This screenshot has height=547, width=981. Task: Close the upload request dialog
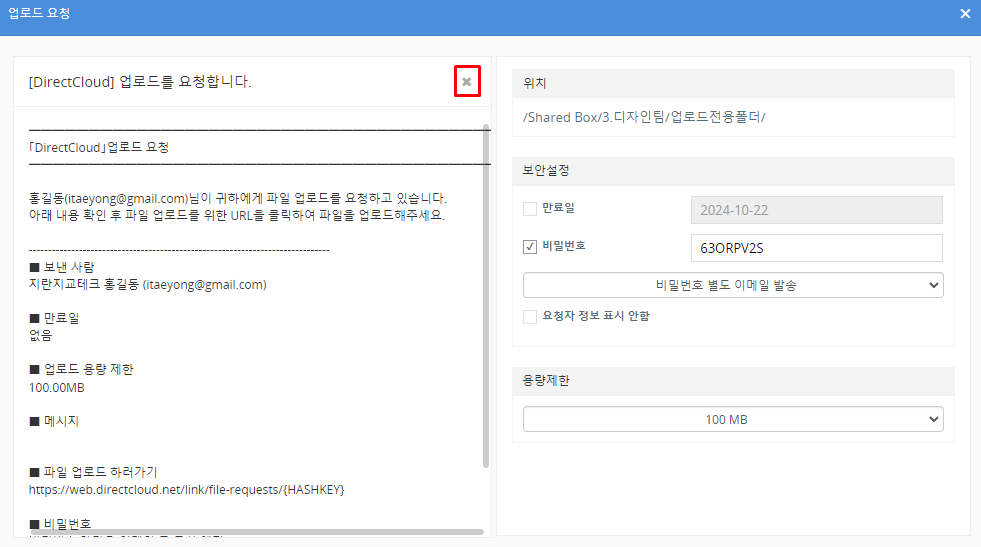965,14
